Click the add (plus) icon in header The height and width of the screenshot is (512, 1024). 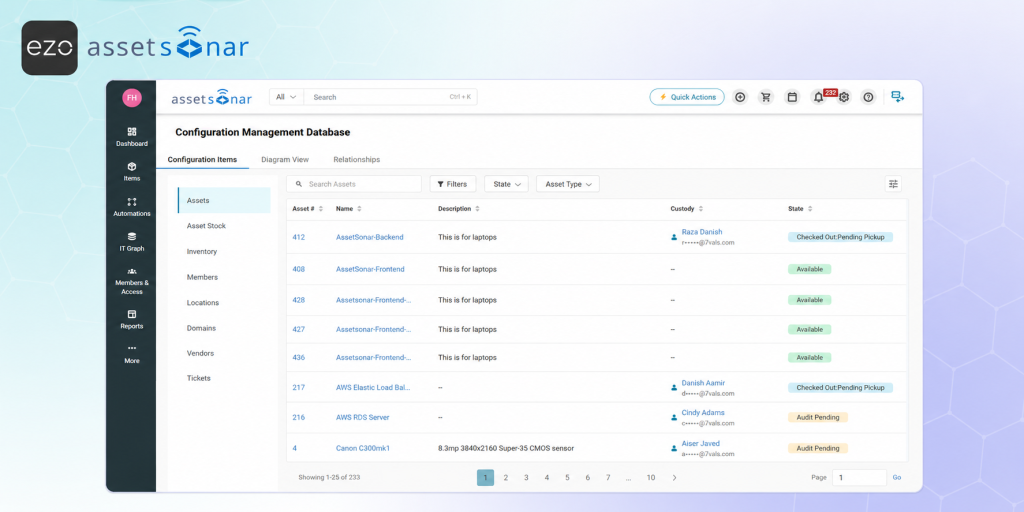[x=740, y=97]
